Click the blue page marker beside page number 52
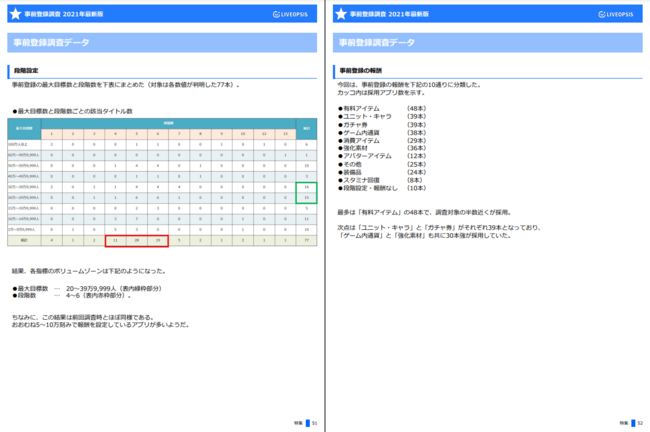The image size is (650, 432). click(633, 423)
